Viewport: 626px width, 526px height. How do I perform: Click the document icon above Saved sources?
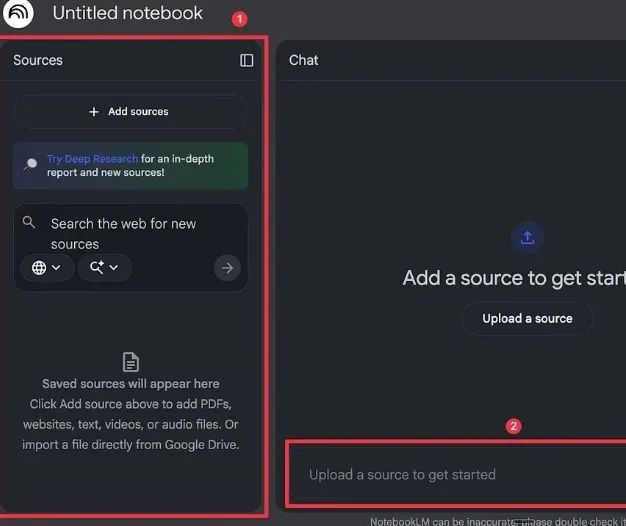131,362
